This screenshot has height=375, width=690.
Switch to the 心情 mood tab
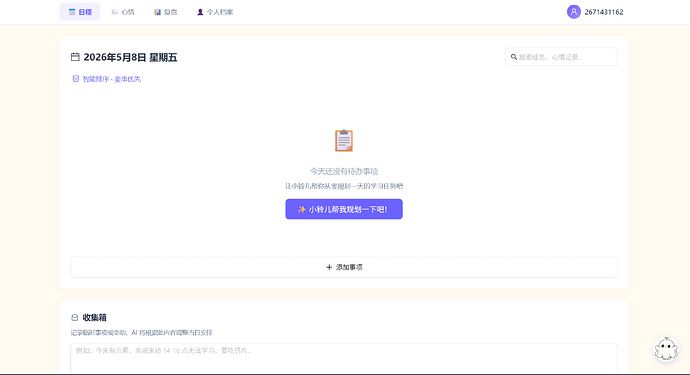[x=123, y=12]
